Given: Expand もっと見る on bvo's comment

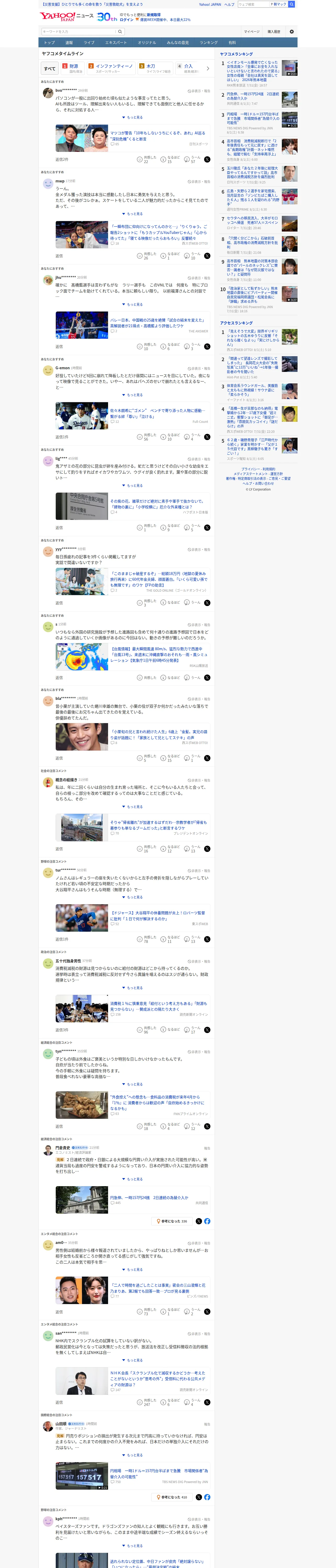Looking at the screenshot, I should (x=132, y=118).
